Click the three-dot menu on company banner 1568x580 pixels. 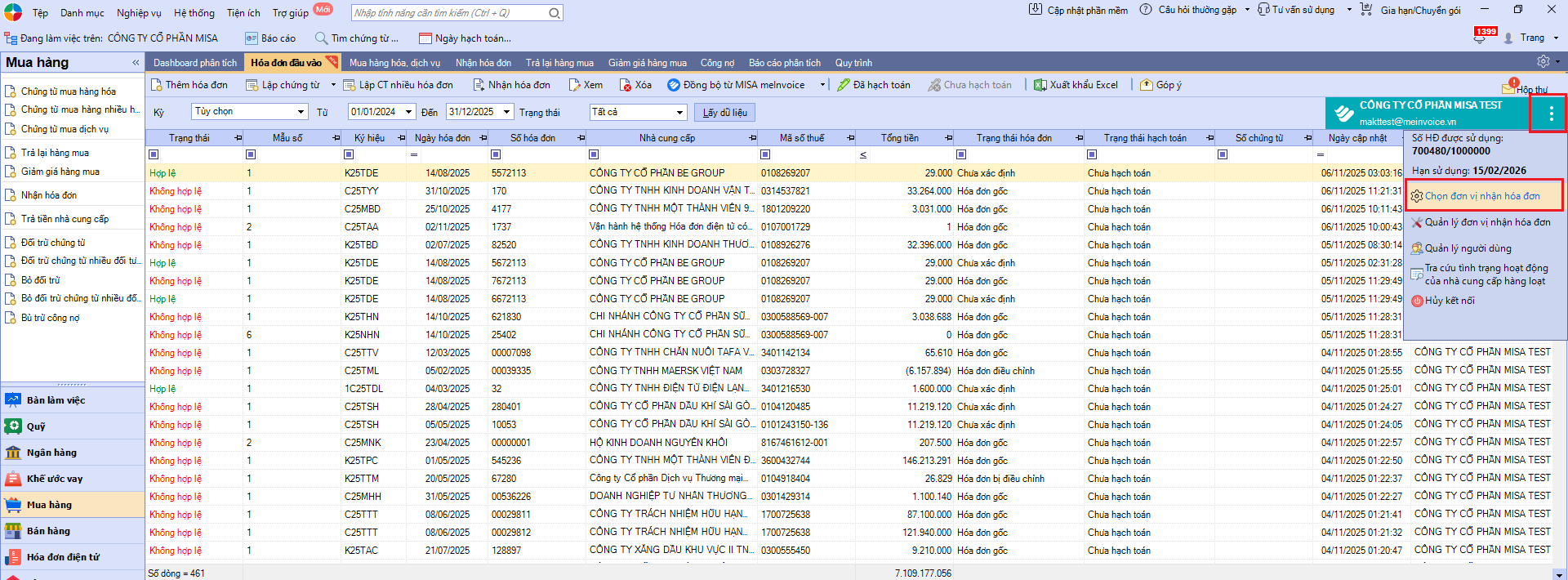[x=1551, y=114]
